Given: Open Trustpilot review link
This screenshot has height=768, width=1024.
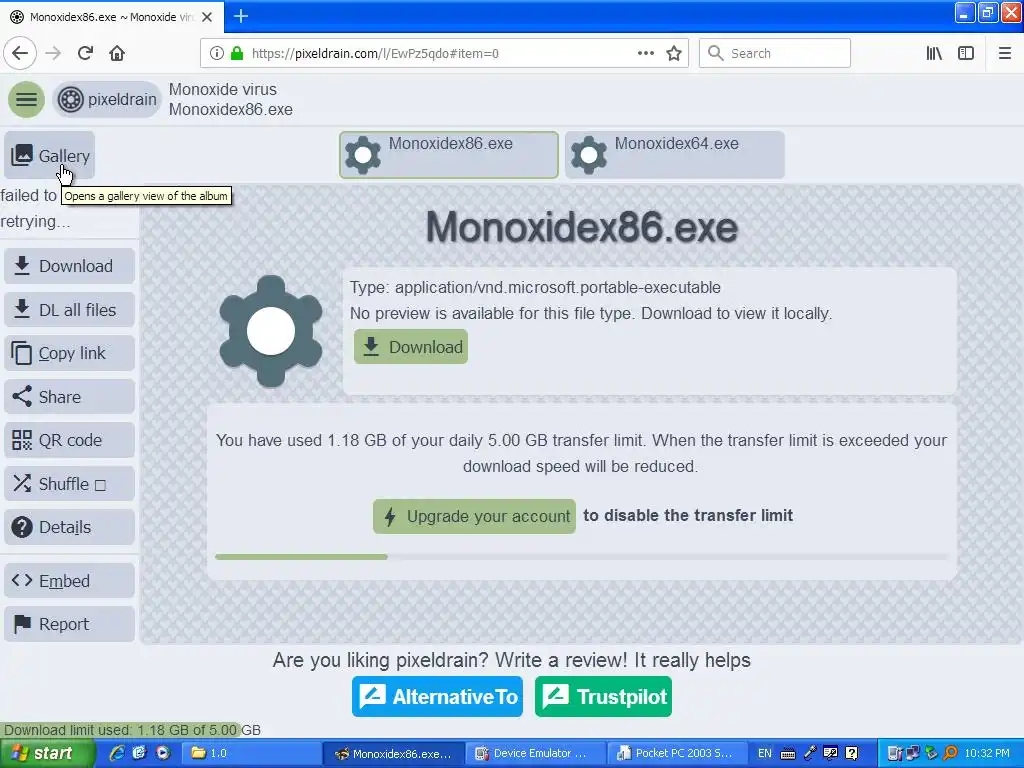Looking at the screenshot, I should point(603,696).
